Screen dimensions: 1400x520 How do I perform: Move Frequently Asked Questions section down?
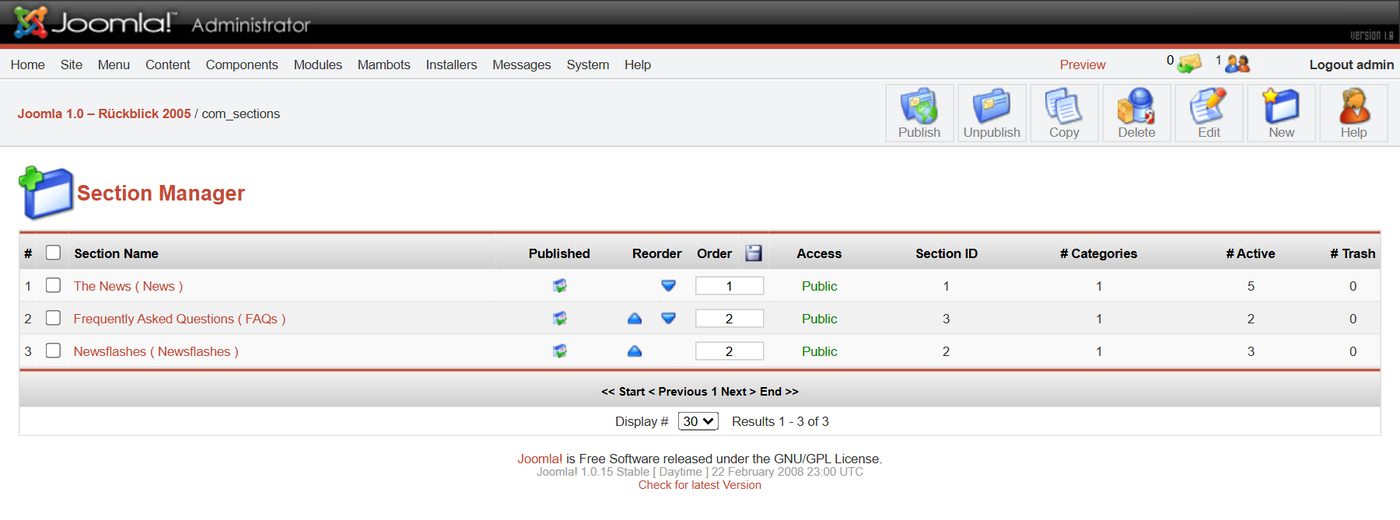(x=669, y=319)
